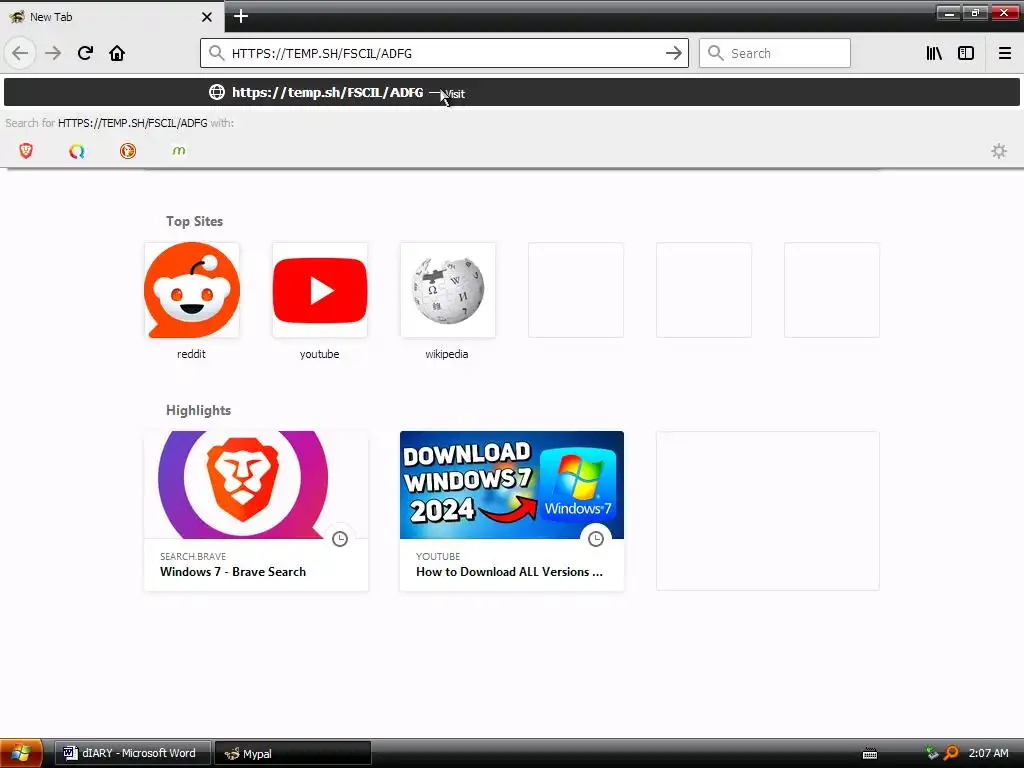Search with the green m engine icon
The image size is (1024, 768).
[178, 151]
